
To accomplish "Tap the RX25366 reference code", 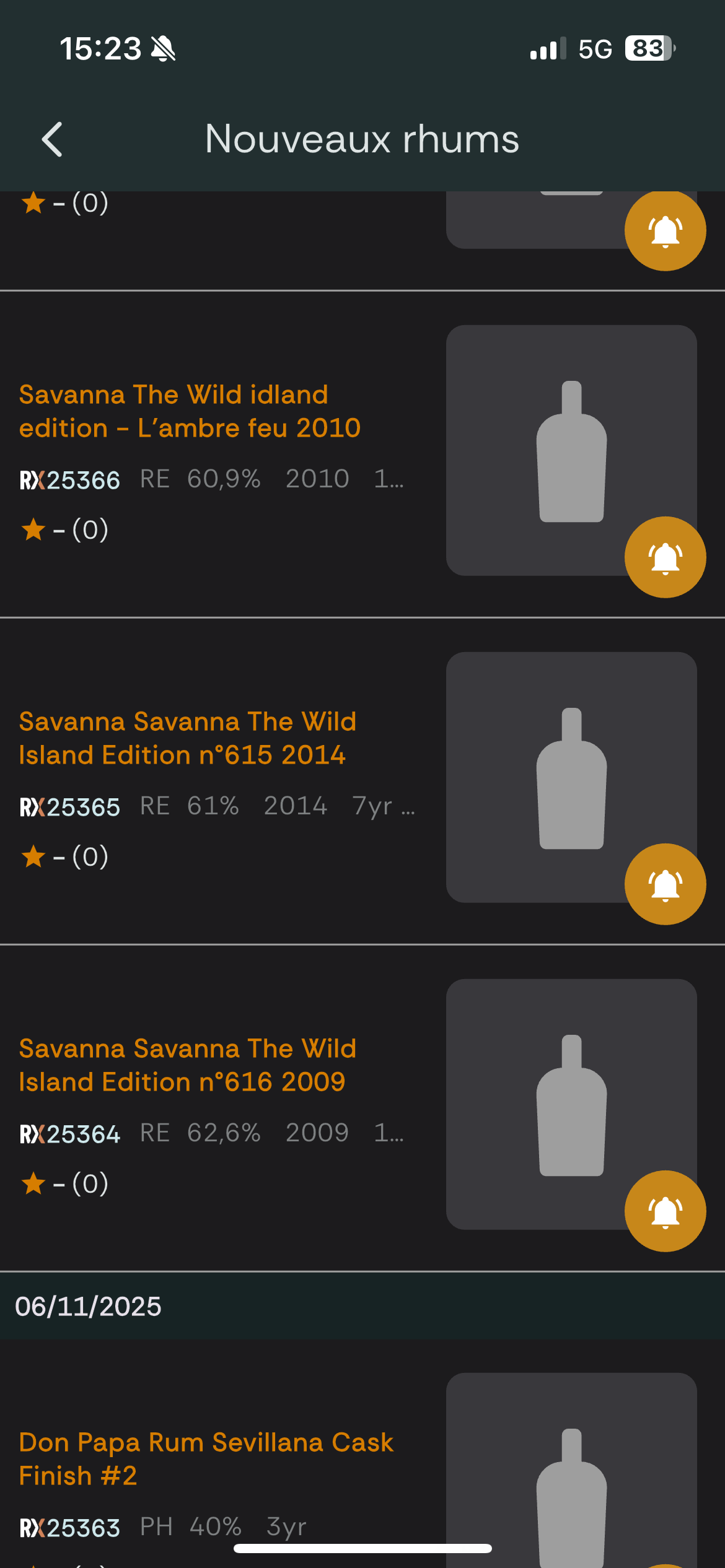I will click(70, 481).
